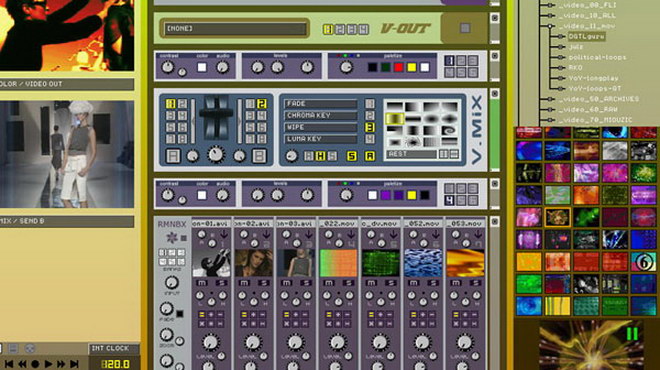Mute the on-01.avi channel
Image resolution: width=660 pixels, height=370 pixels.
(202, 283)
